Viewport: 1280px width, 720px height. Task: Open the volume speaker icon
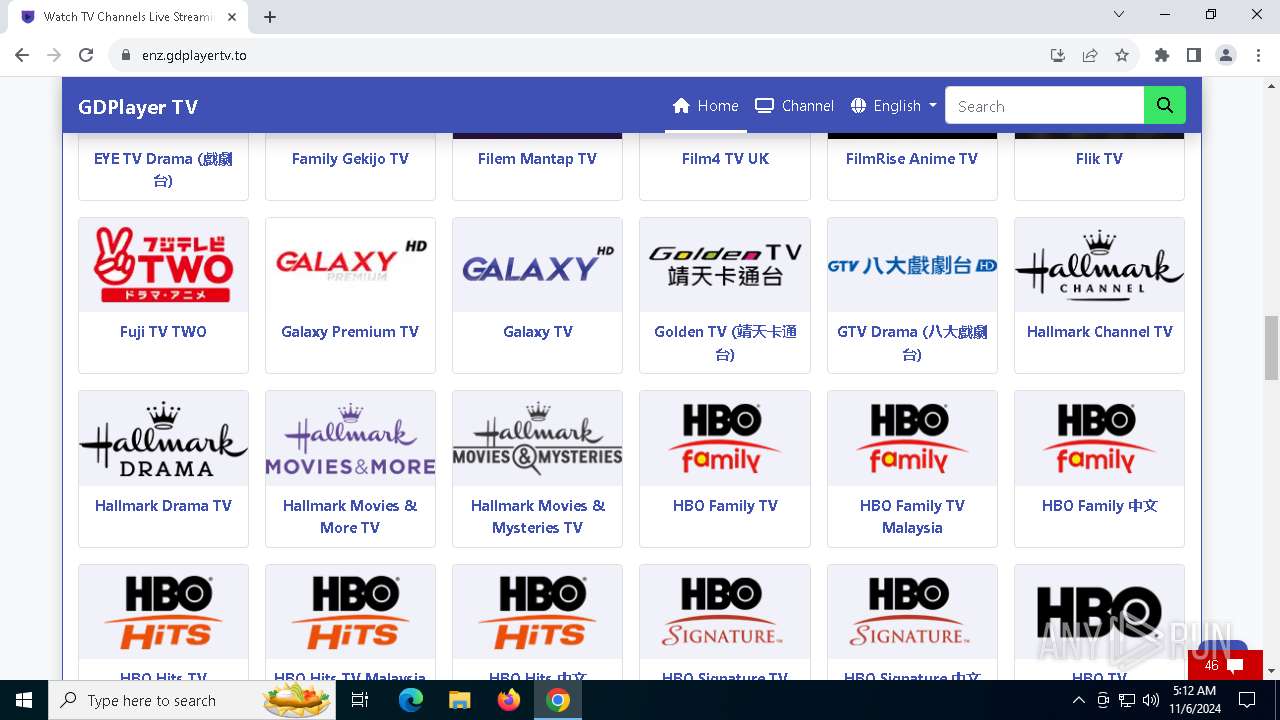[1150, 700]
